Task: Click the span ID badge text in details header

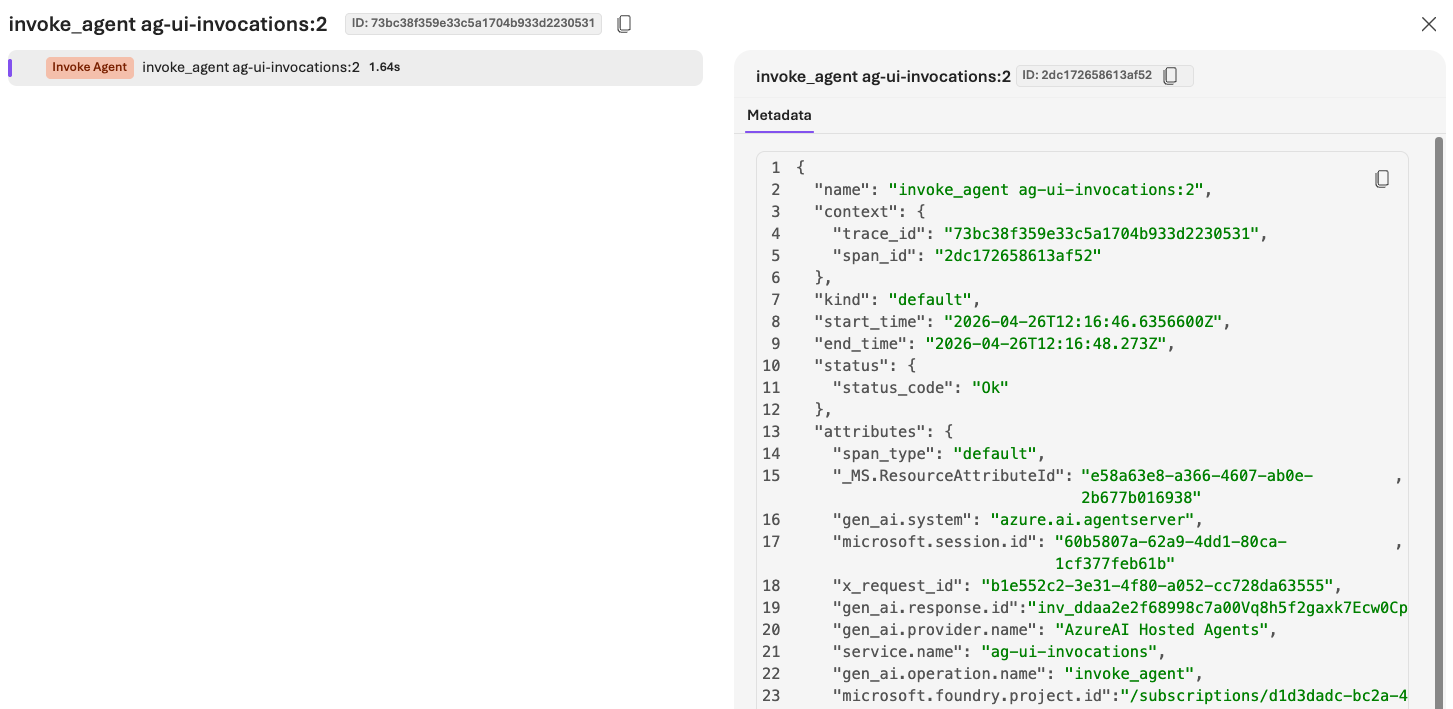Action: tap(1085, 76)
